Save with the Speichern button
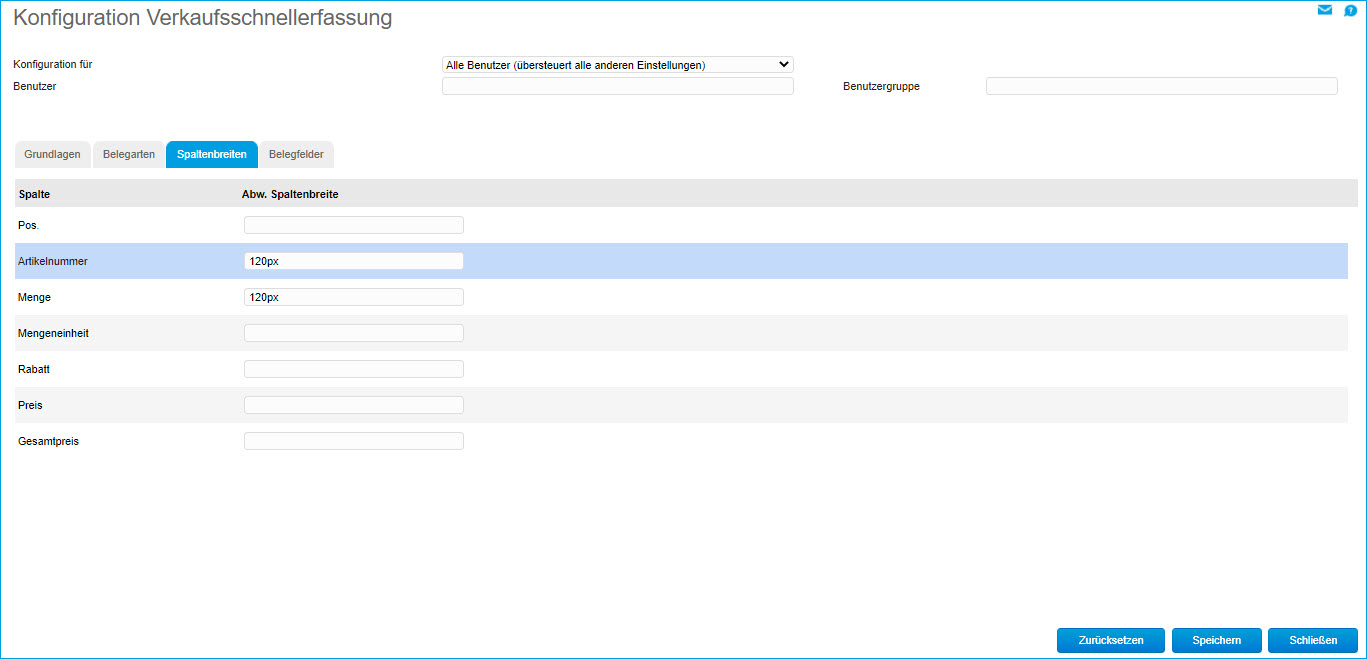 [x=1217, y=640]
